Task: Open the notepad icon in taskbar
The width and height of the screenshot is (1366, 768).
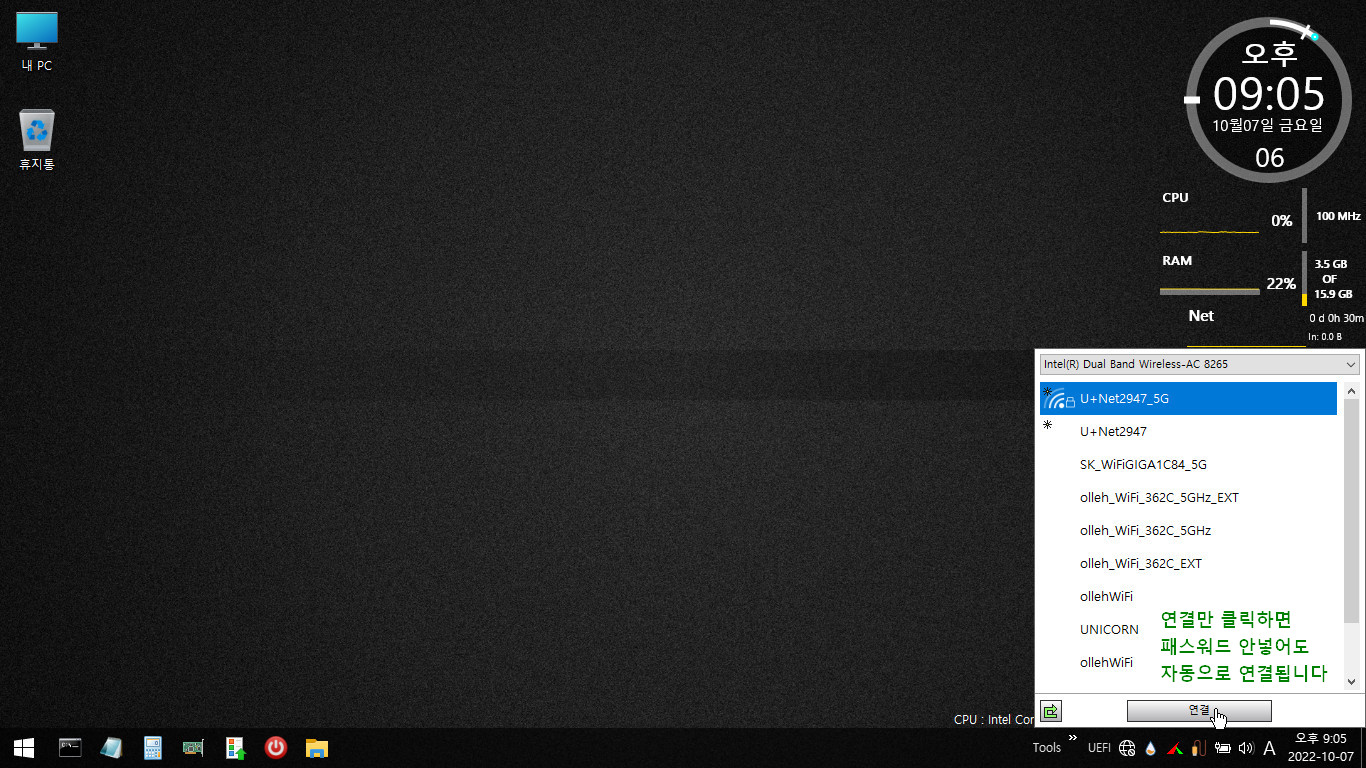Action: coord(111,748)
